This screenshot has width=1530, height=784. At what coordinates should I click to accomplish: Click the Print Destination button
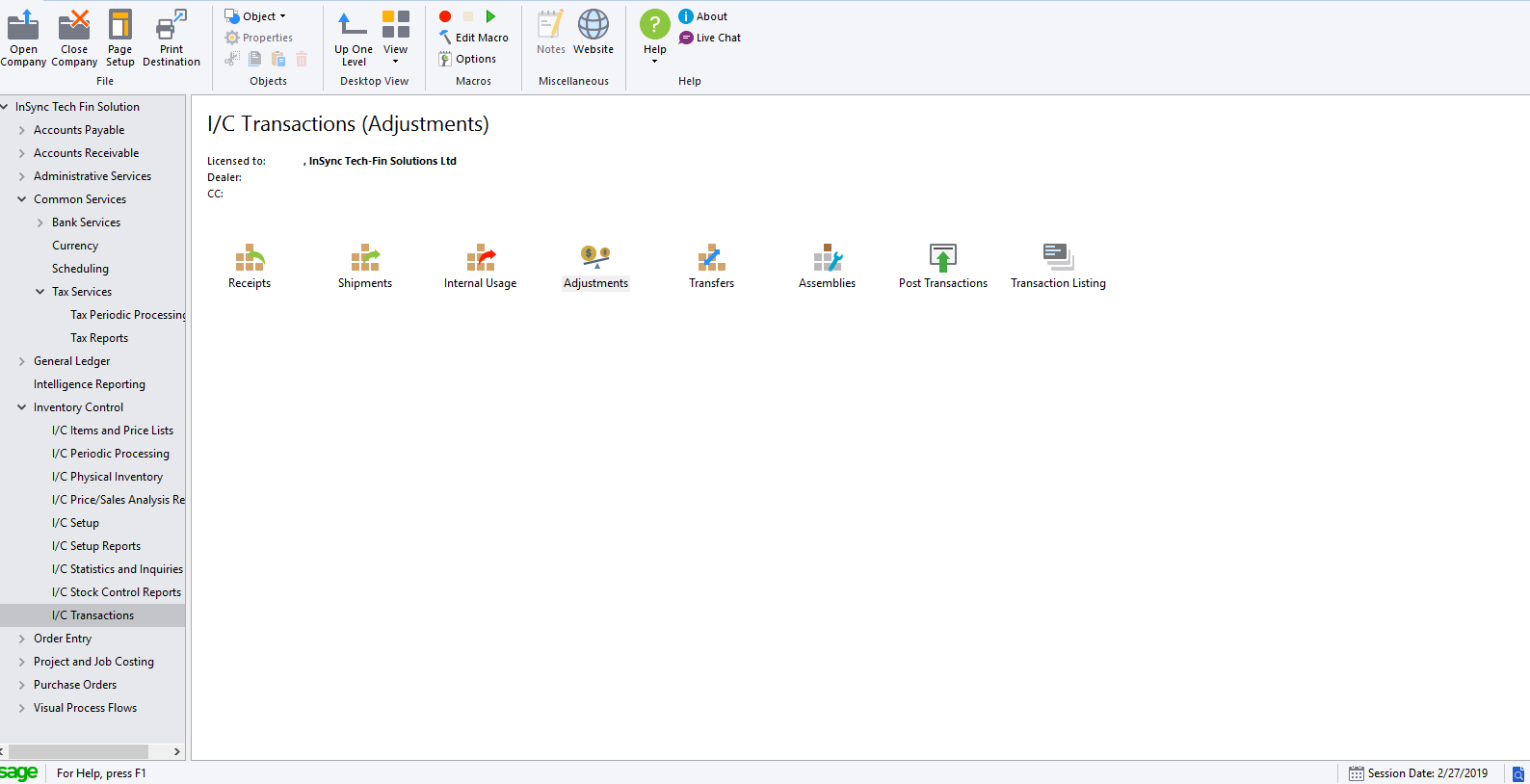171,38
